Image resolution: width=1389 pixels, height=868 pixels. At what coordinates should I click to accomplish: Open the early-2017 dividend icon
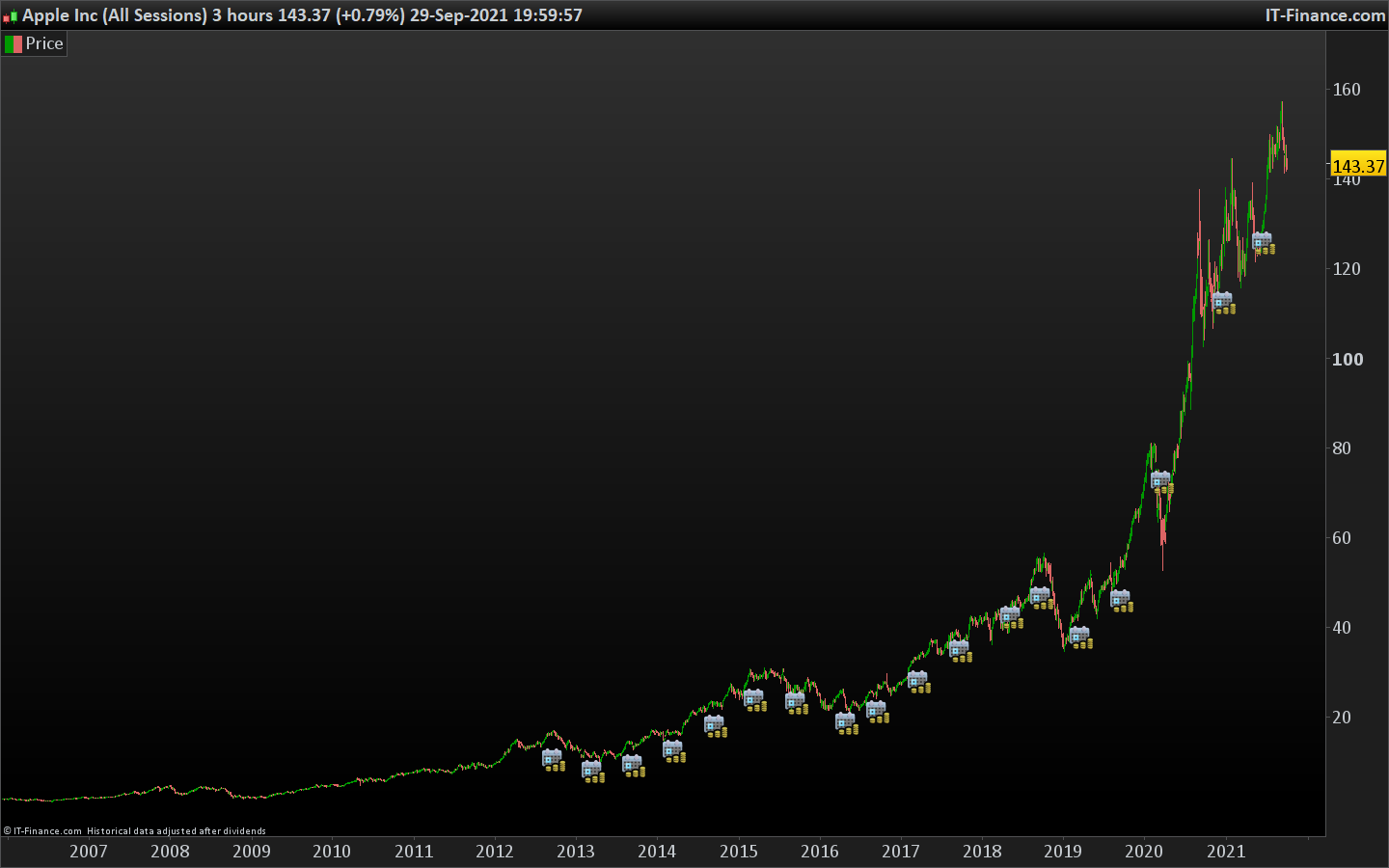coord(919,682)
